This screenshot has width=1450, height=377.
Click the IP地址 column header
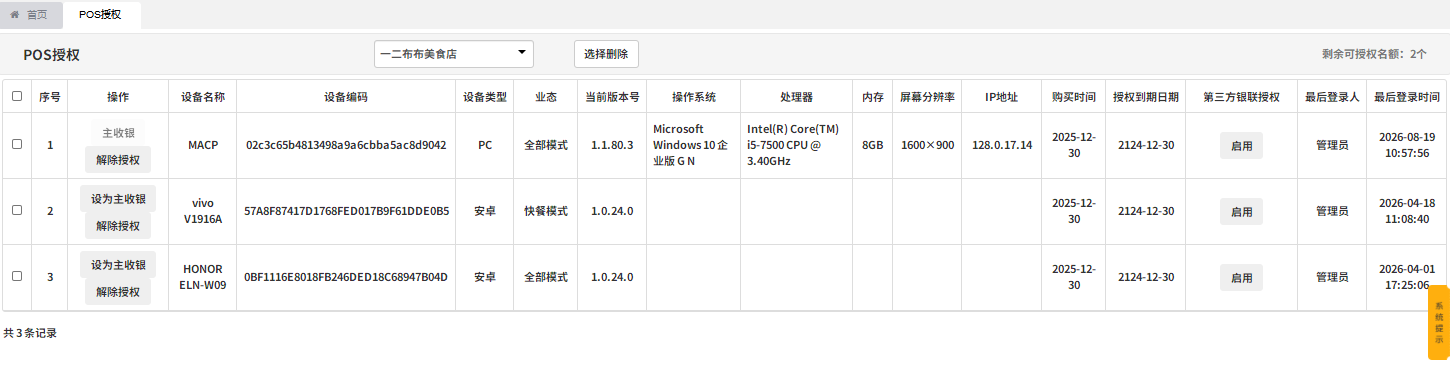(1002, 97)
